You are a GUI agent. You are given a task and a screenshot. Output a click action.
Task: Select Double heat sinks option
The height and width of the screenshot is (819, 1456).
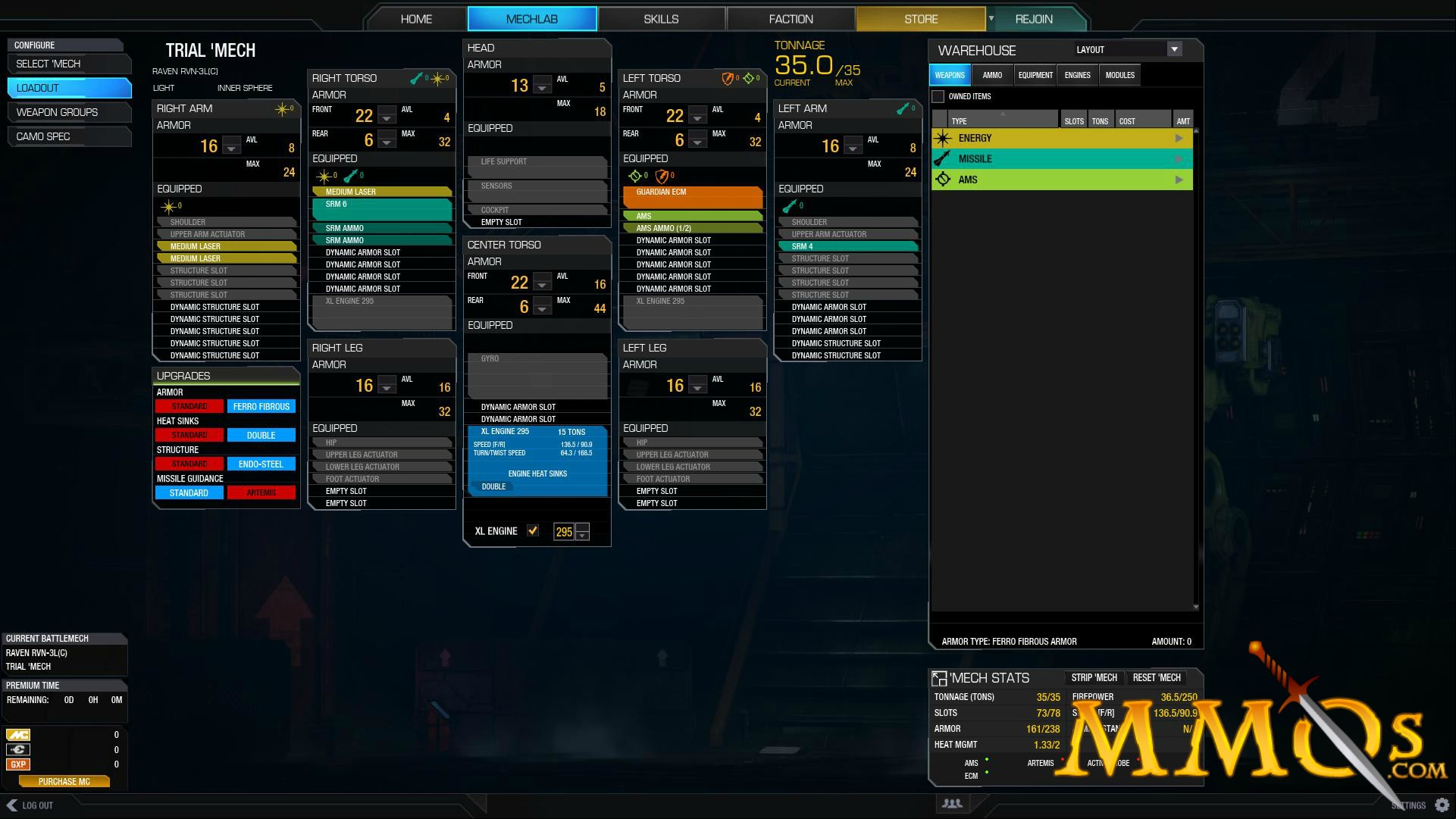pos(261,436)
